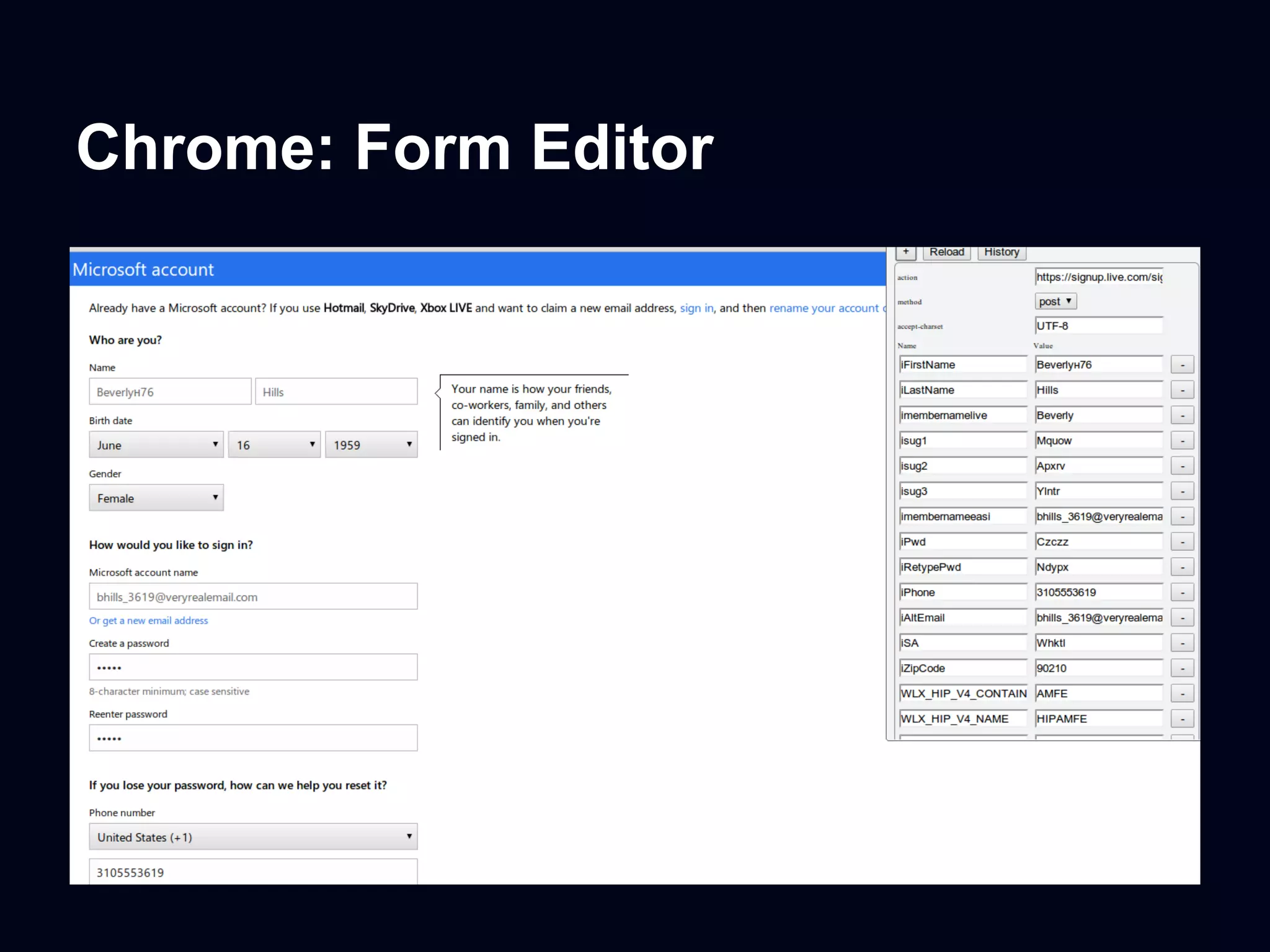Click the isug2 value Apxrv
The height and width of the screenshot is (952, 1270).
coord(1099,465)
